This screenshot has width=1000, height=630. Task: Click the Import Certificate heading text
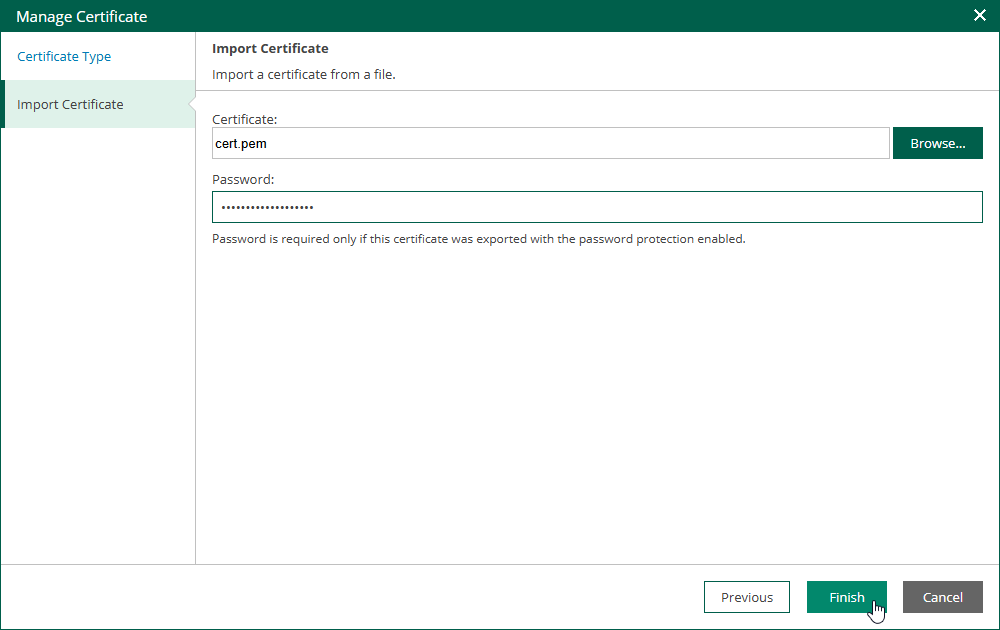click(x=270, y=48)
